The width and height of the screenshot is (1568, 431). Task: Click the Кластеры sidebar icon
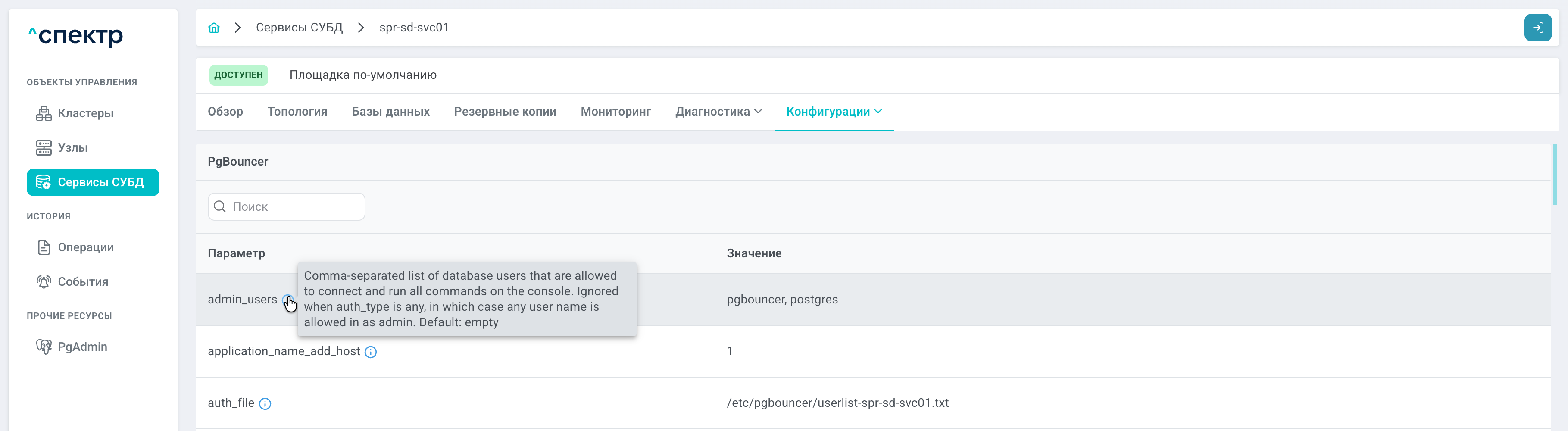click(44, 113)
